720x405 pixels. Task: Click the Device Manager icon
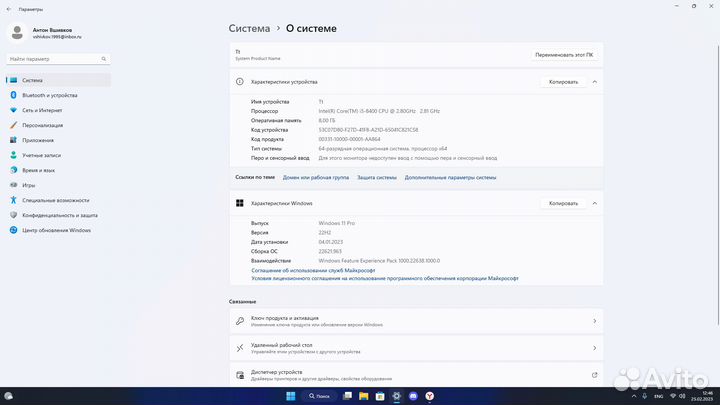click(x=240, y=375)
